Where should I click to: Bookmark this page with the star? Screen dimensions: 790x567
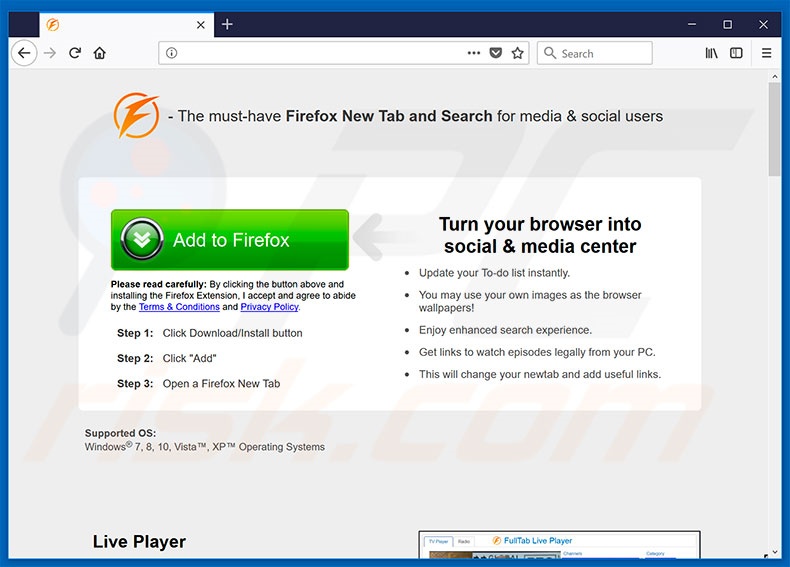pyautogui.click(x=517, y=53)
